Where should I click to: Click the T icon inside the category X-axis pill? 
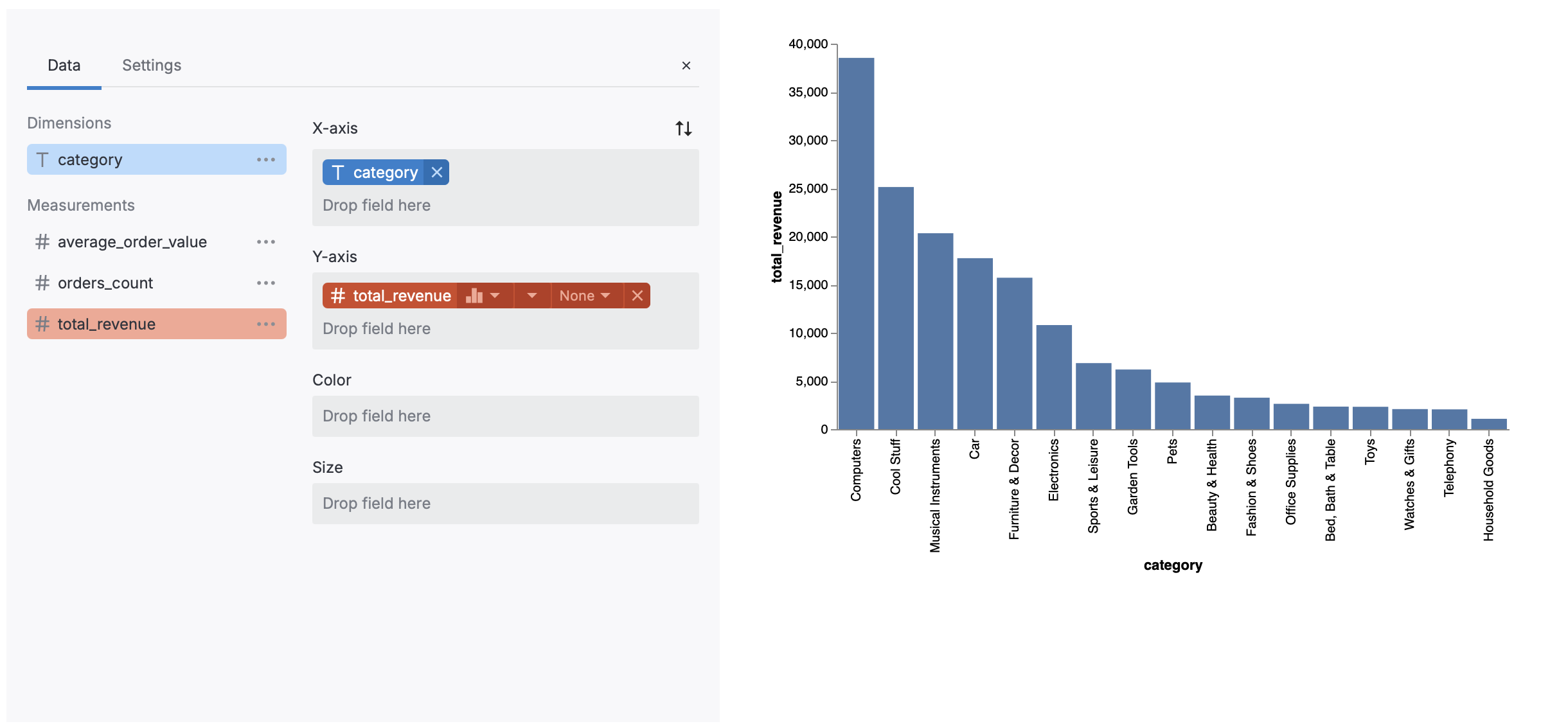tap(339, 172)
